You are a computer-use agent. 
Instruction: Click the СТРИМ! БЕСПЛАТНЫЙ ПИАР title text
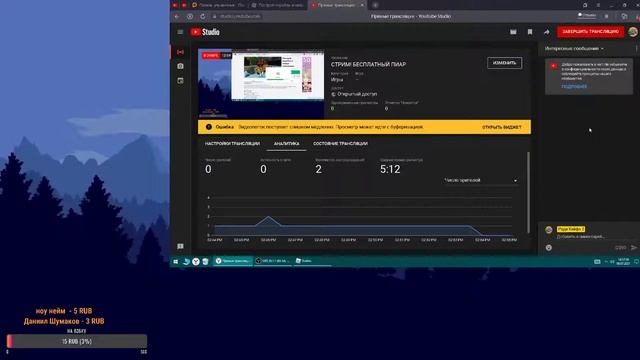point(368,64)
